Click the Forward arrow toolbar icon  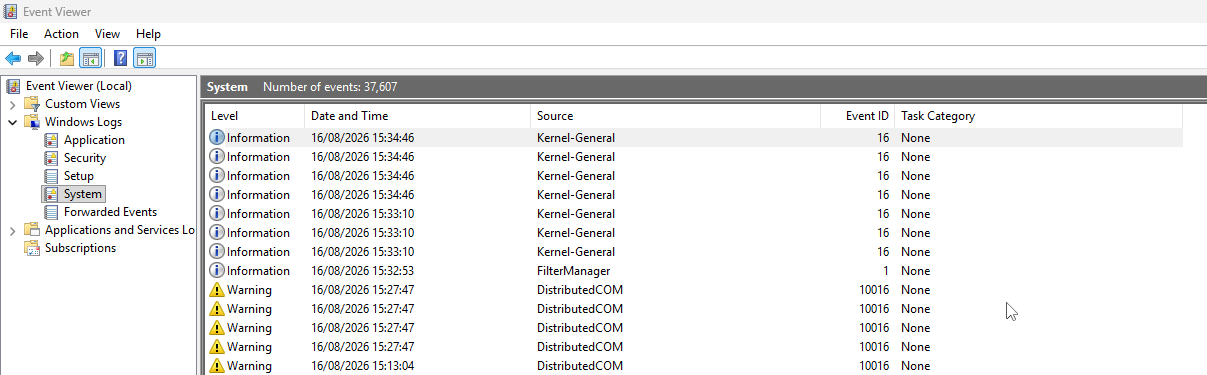pyautogui.click(x=36, y=58)
